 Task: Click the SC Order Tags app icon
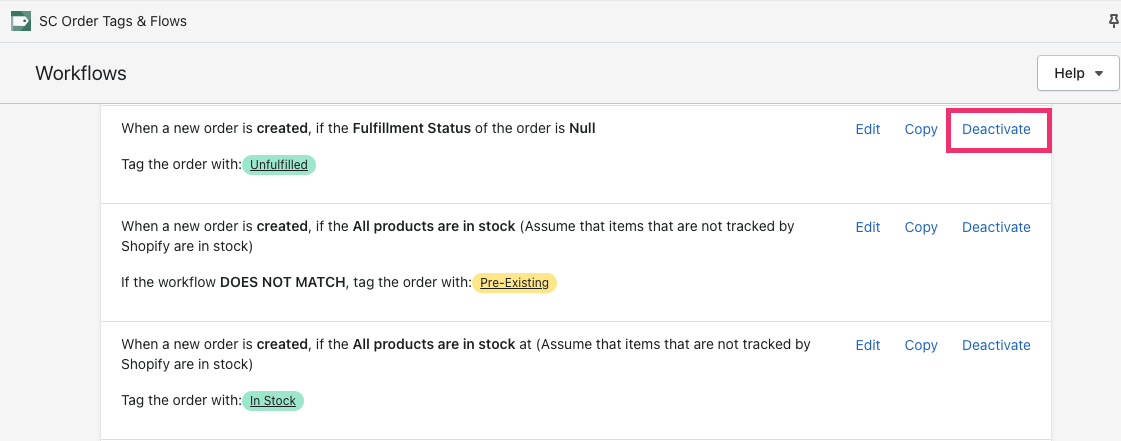21,21
